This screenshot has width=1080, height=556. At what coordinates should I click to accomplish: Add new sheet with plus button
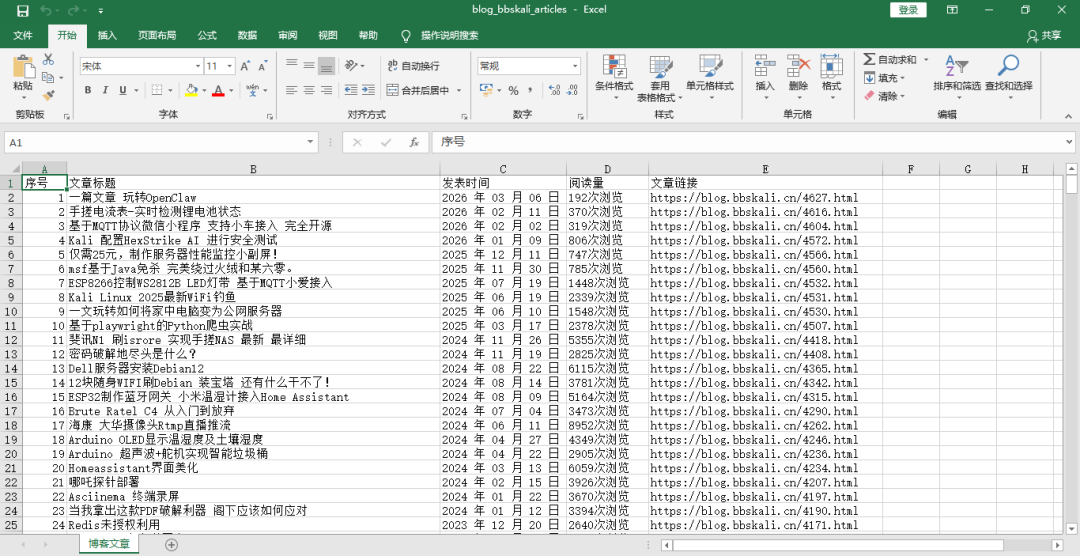tap(172, 544)
